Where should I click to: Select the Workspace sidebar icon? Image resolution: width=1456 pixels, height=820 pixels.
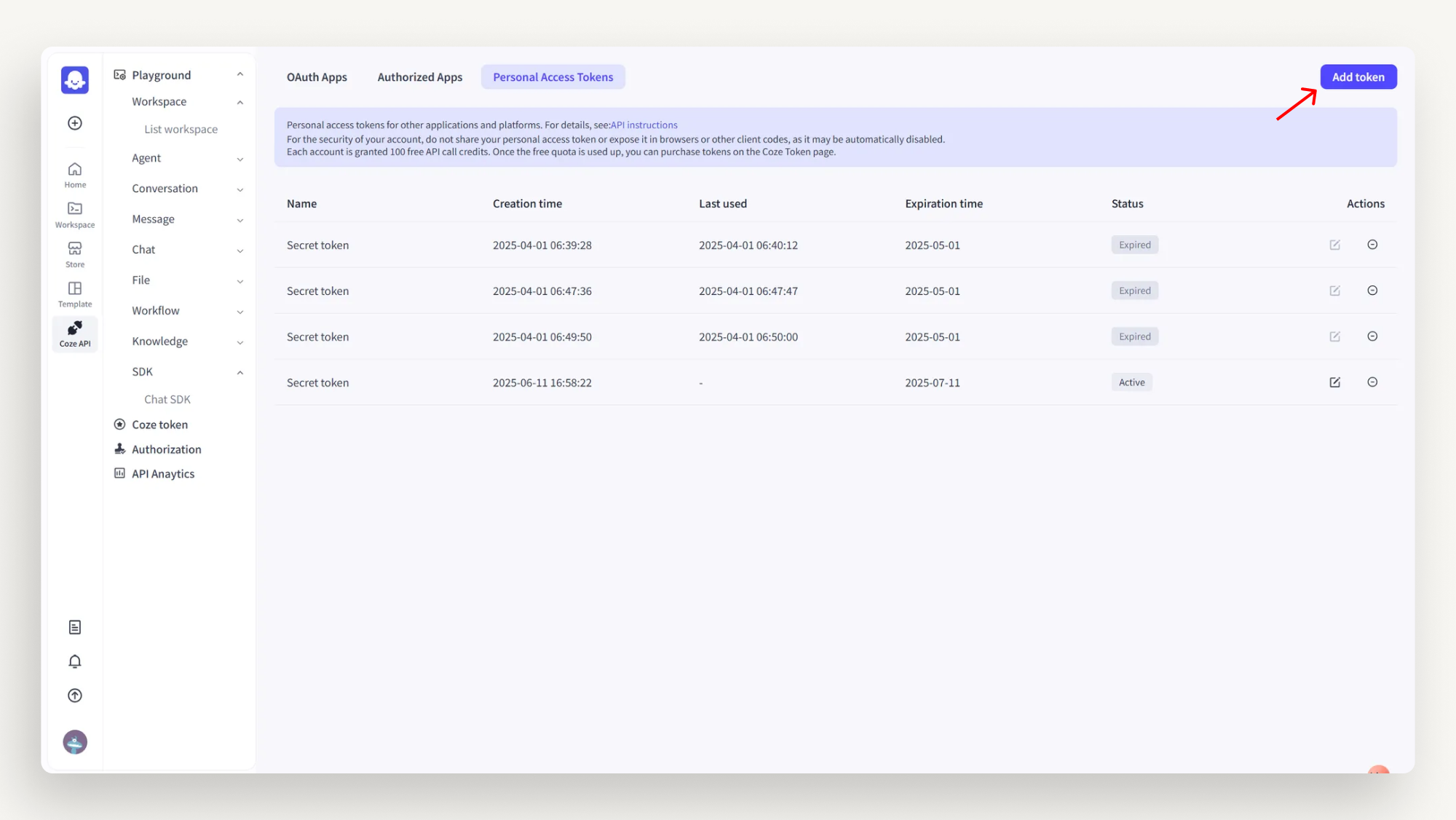[74, 214]
